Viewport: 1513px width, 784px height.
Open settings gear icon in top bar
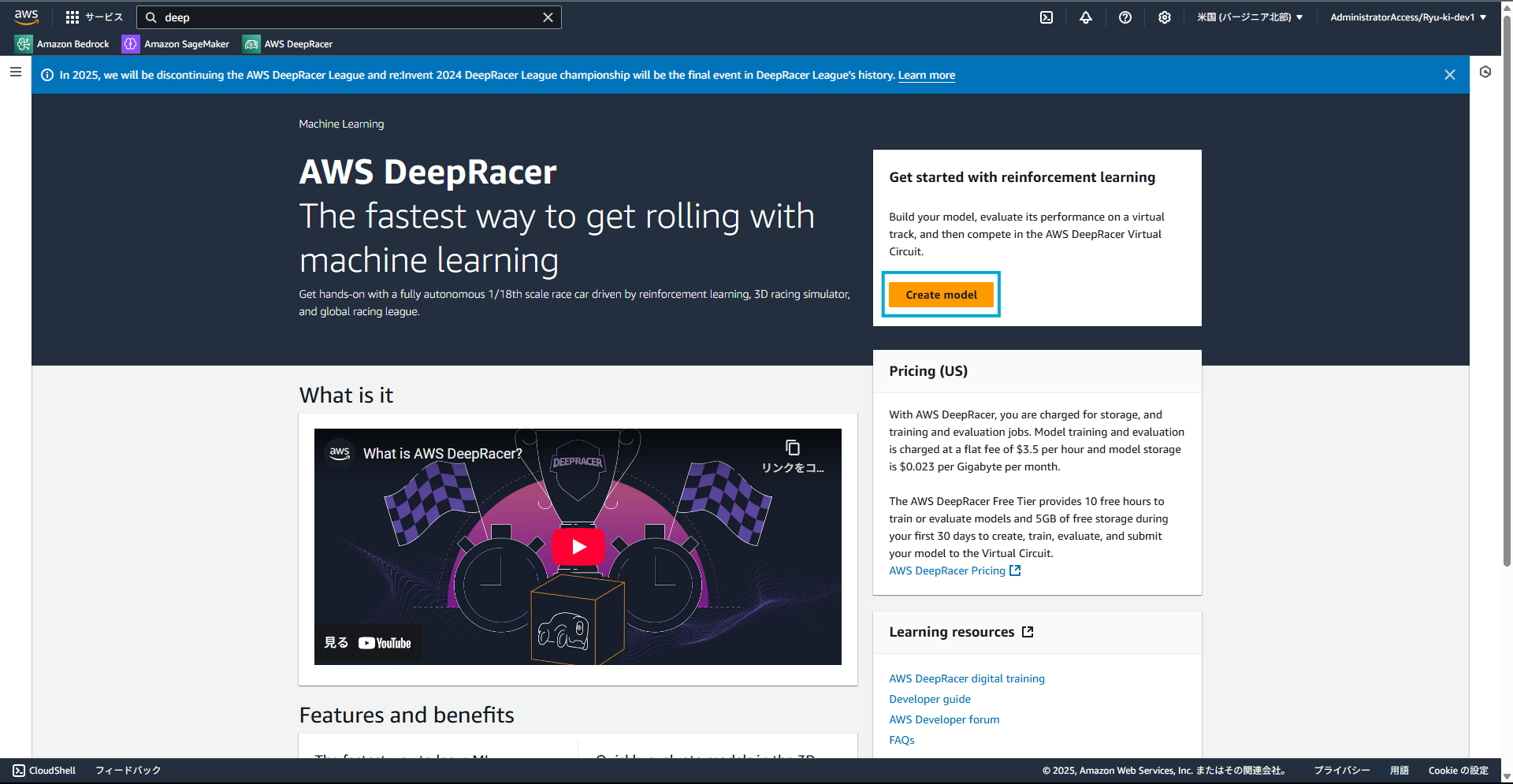(x=1165, y=17)
